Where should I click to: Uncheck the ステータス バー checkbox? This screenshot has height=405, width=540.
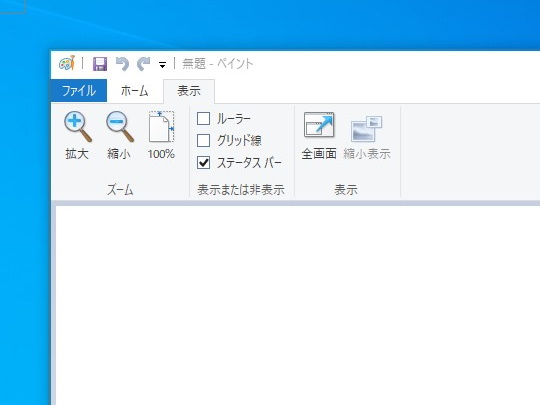203,163
